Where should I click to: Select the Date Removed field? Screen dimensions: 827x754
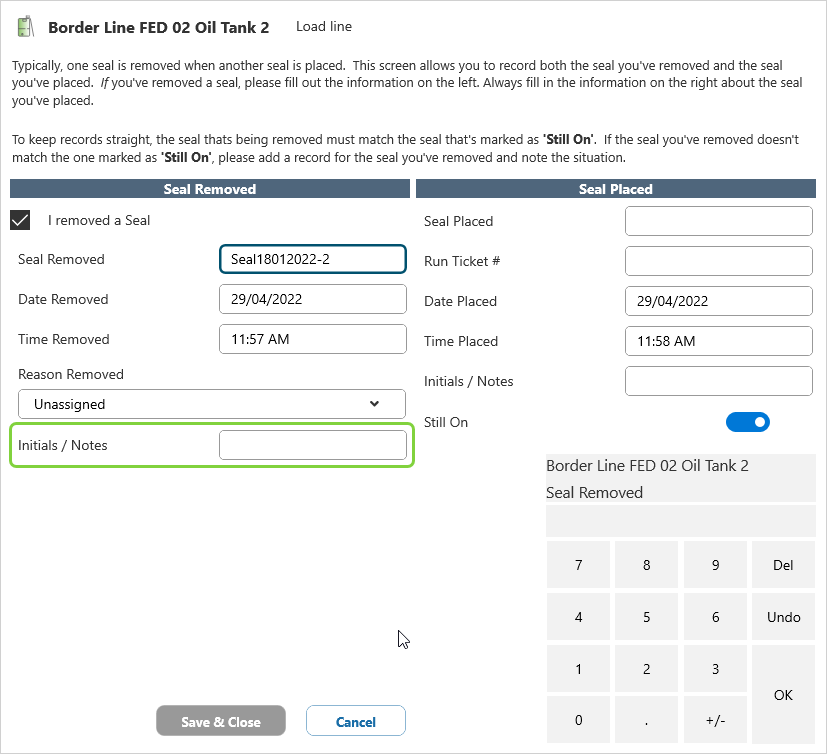[x=312, y=299]
